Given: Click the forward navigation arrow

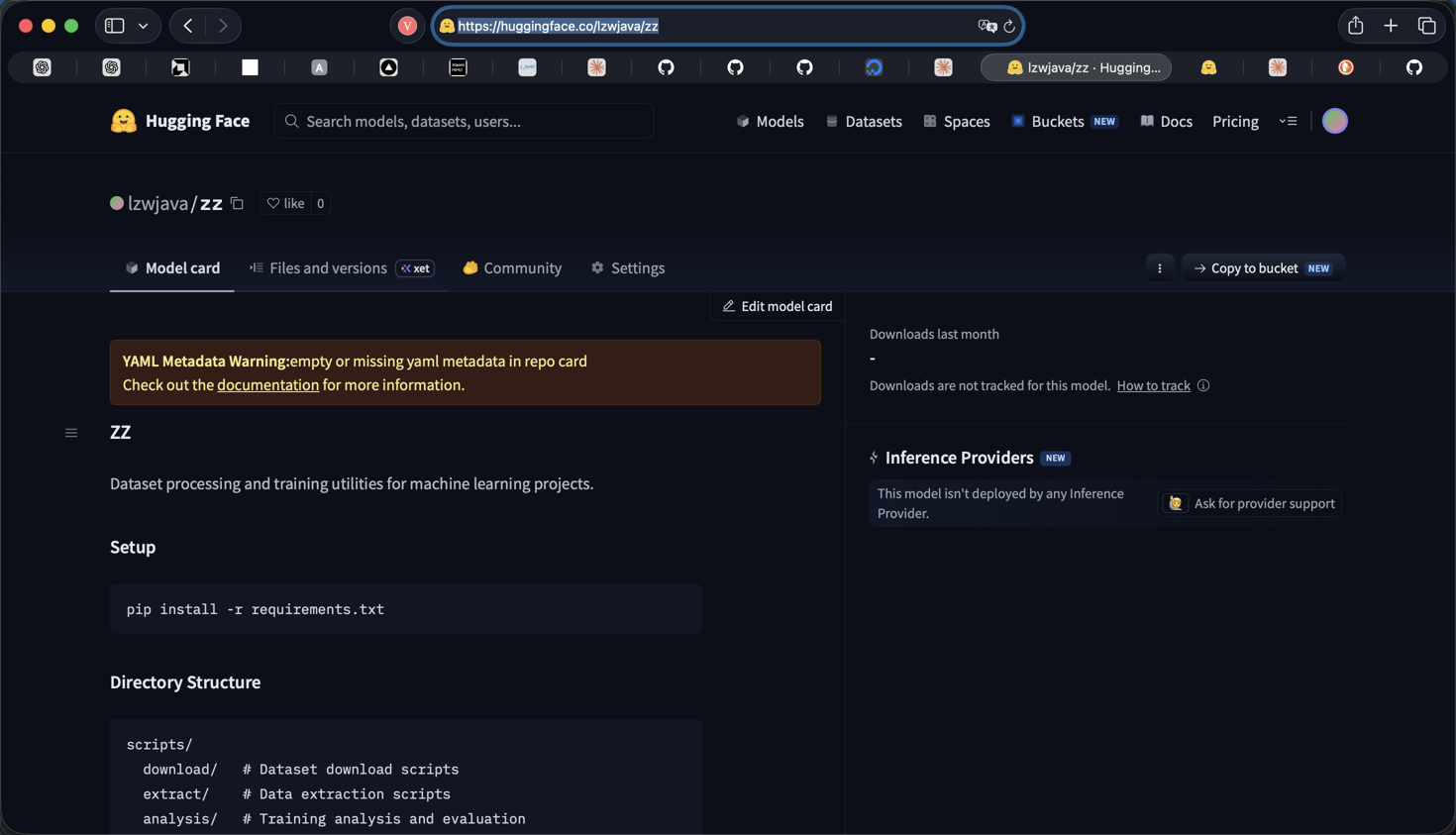Looking at the screenshot, I should coord(223,26).
